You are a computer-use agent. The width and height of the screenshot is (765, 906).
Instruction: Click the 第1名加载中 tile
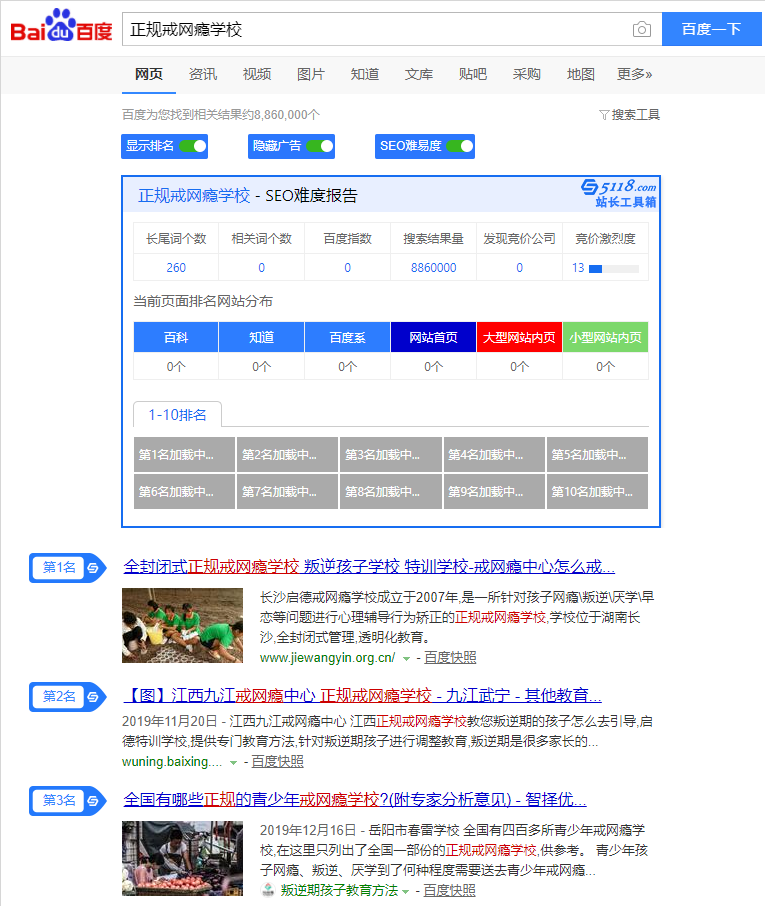pyautogui.click(x=184, y=455)
